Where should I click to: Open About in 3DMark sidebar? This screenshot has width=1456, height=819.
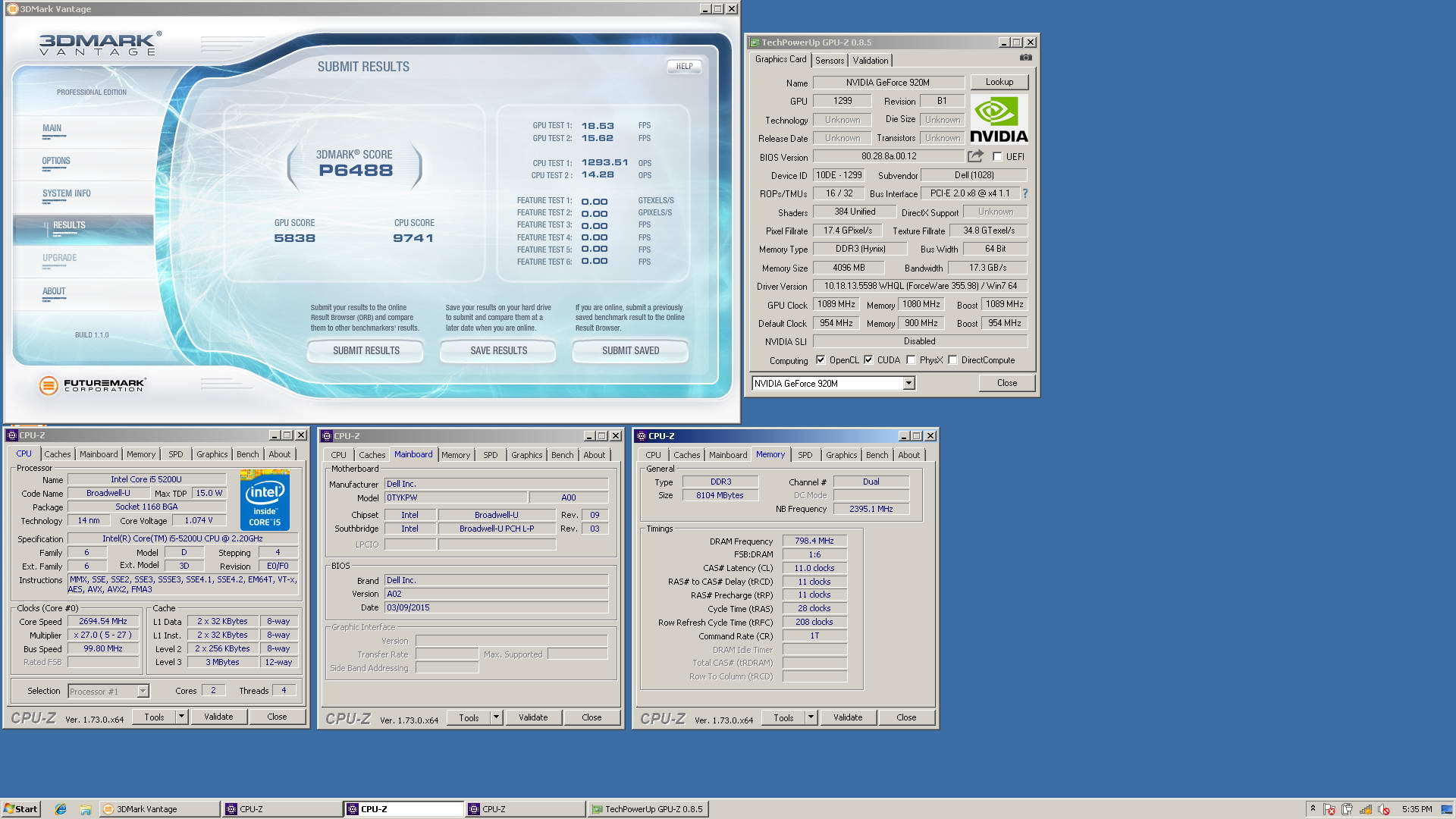54,291
